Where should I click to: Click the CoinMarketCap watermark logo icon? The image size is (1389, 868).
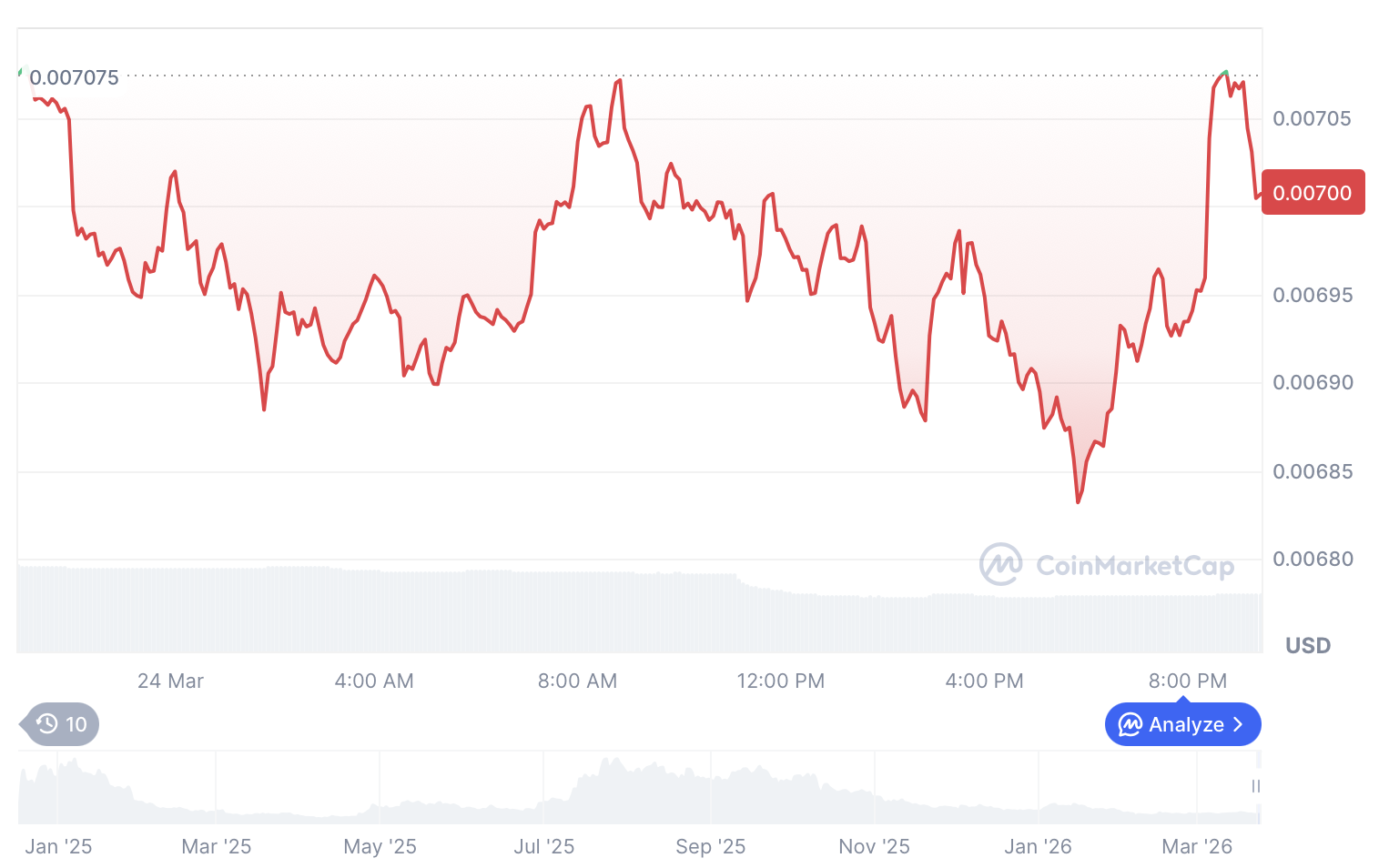tap(1000, 564)
